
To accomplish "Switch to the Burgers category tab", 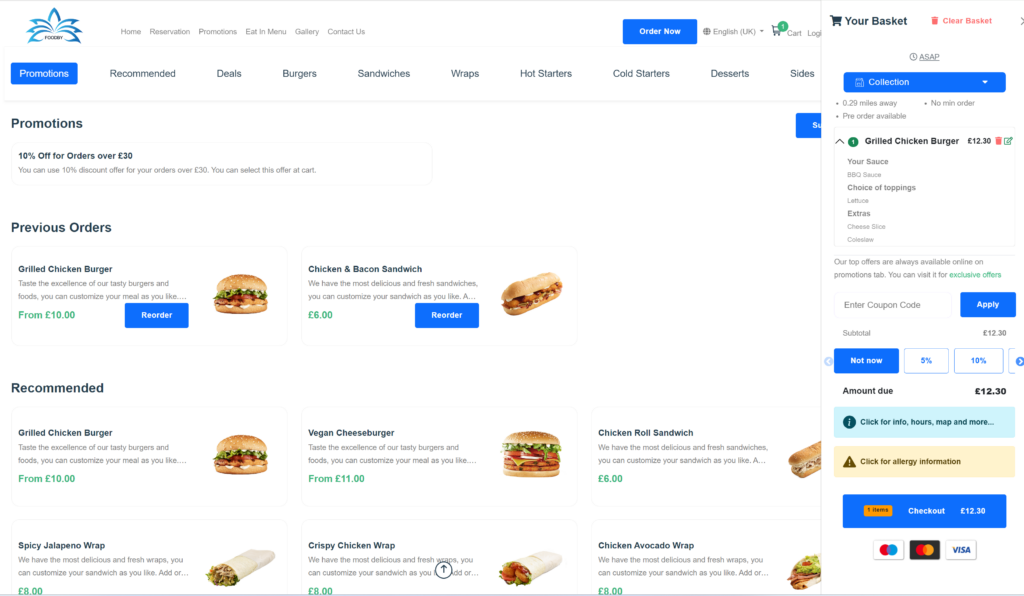I will (x=299, y=73).
